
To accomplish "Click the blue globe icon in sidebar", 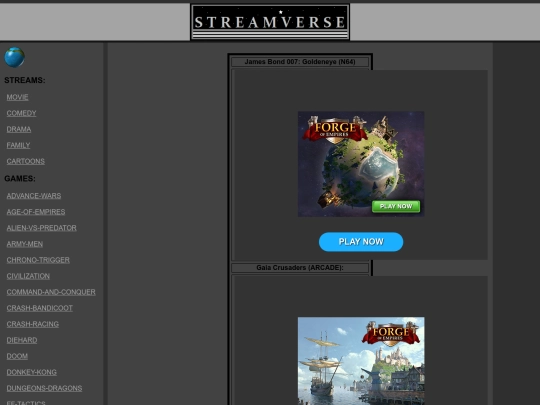I will pyautogui.click(x=14, y=57).
